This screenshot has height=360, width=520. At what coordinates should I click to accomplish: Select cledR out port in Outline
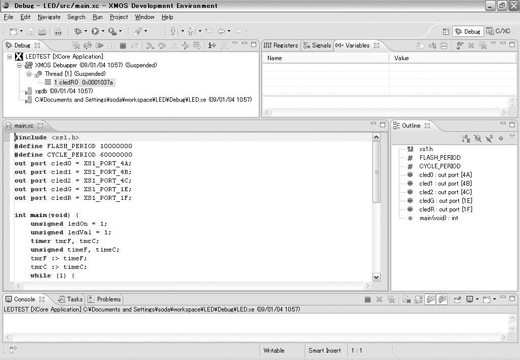coord(445,209)
